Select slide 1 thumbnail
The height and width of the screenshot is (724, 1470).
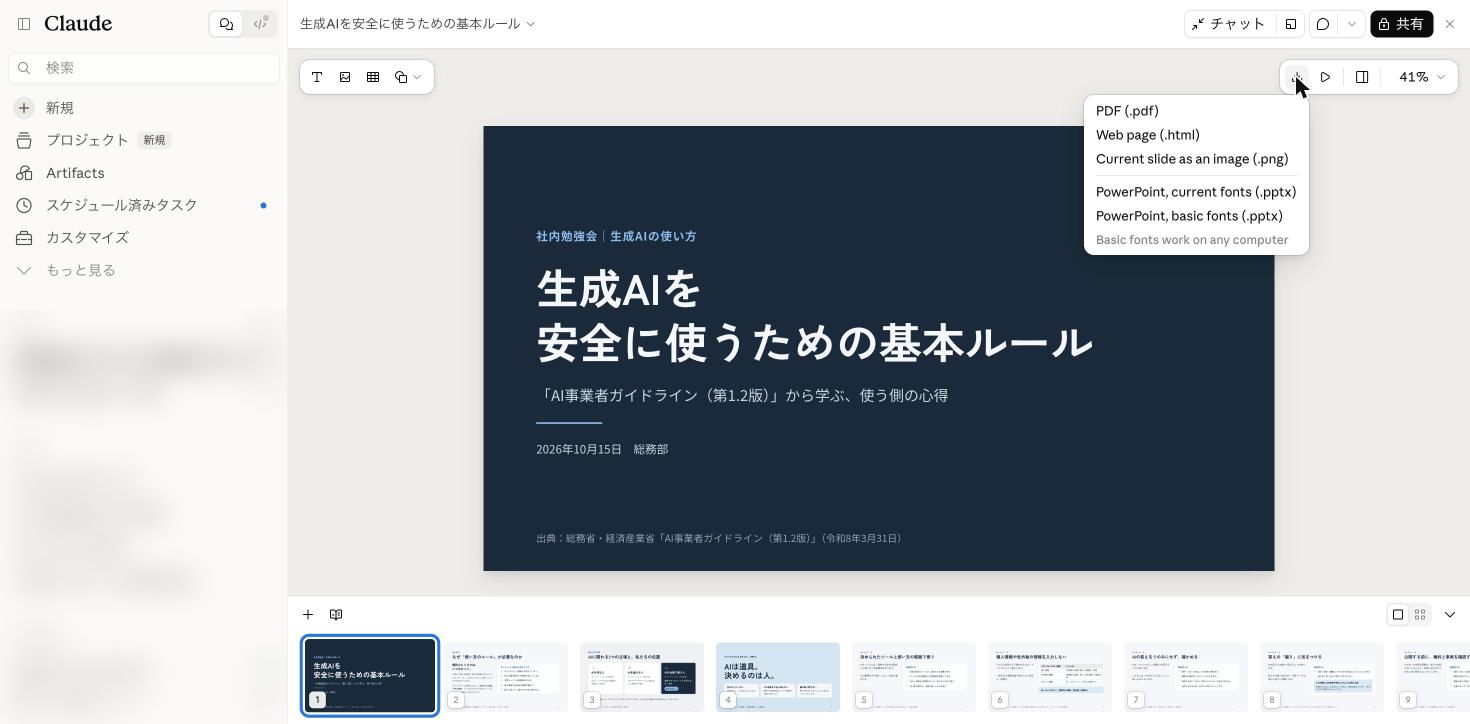(370, 676)
